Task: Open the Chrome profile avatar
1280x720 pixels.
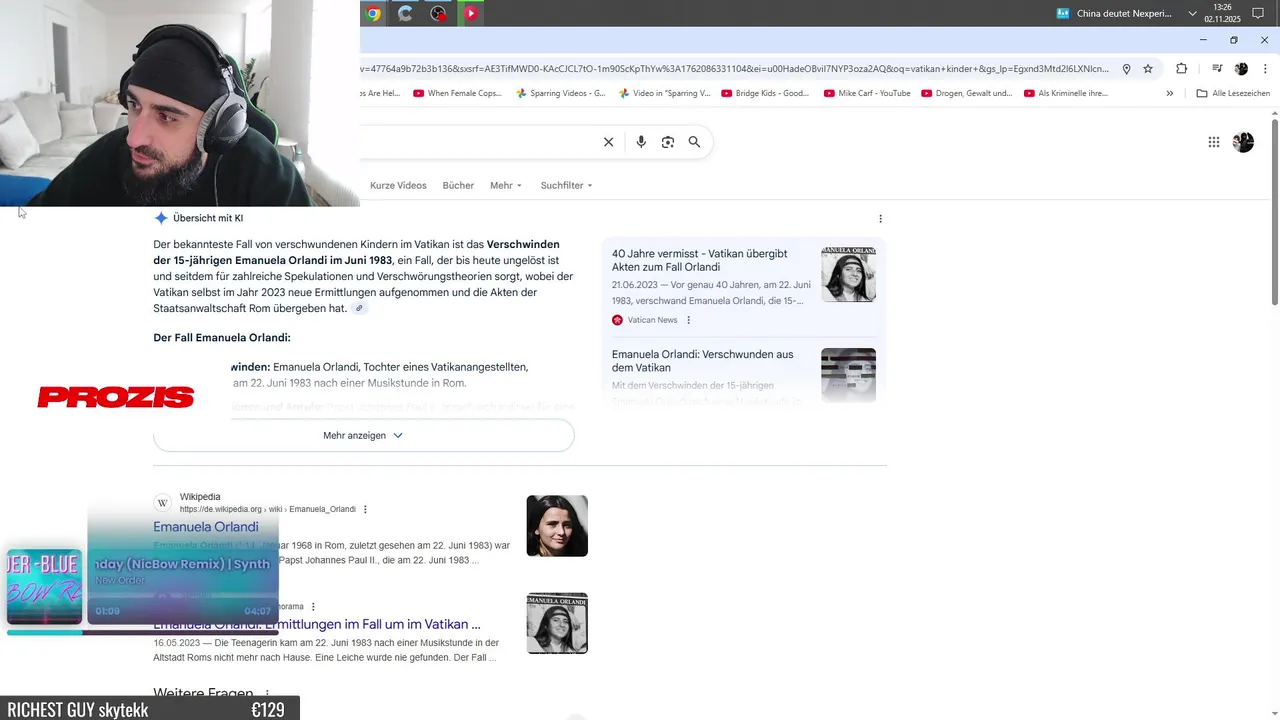Action: 1241,69
